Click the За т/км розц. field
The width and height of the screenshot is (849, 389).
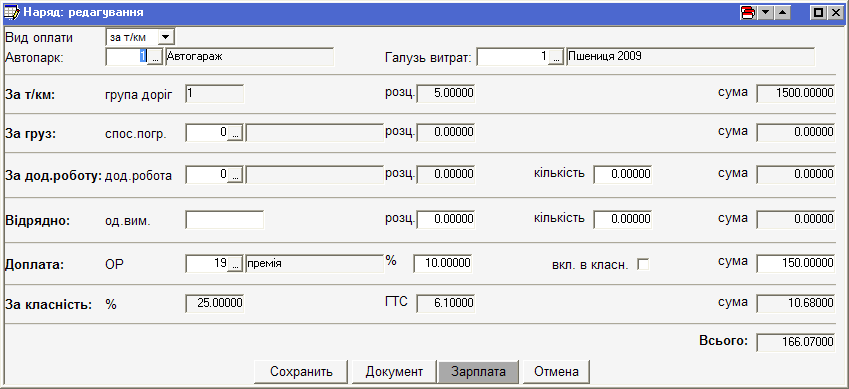coord(446,94)
